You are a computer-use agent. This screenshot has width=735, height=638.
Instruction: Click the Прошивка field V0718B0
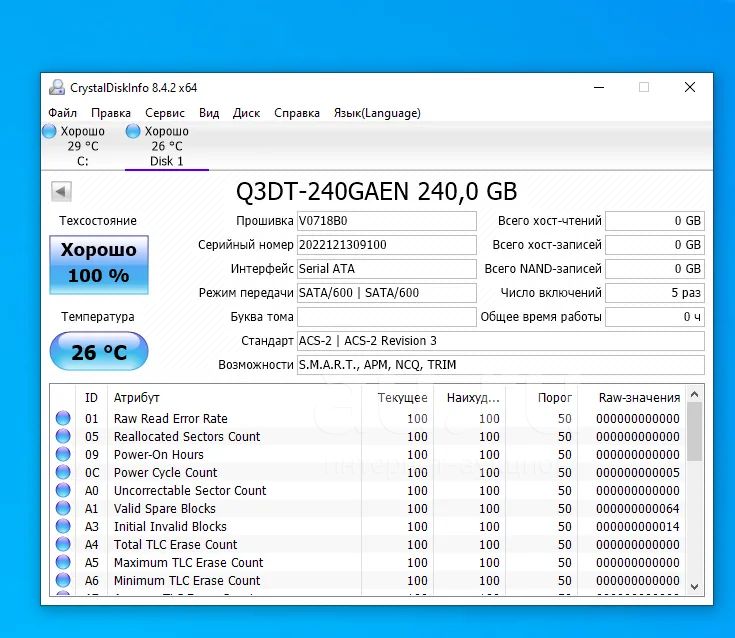pyautogui.click(x=387, y=221)
